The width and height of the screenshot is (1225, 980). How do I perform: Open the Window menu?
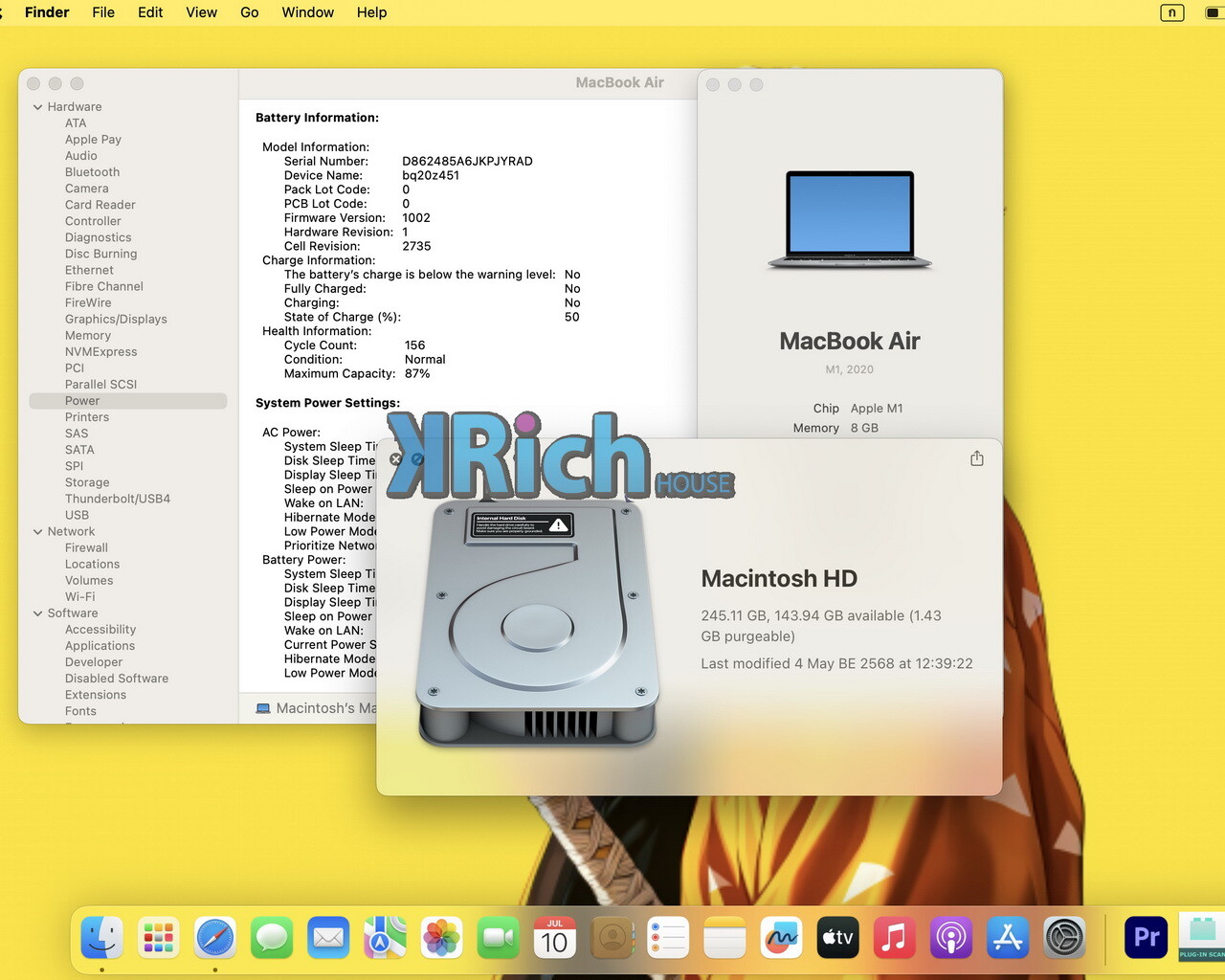point(308,12)
